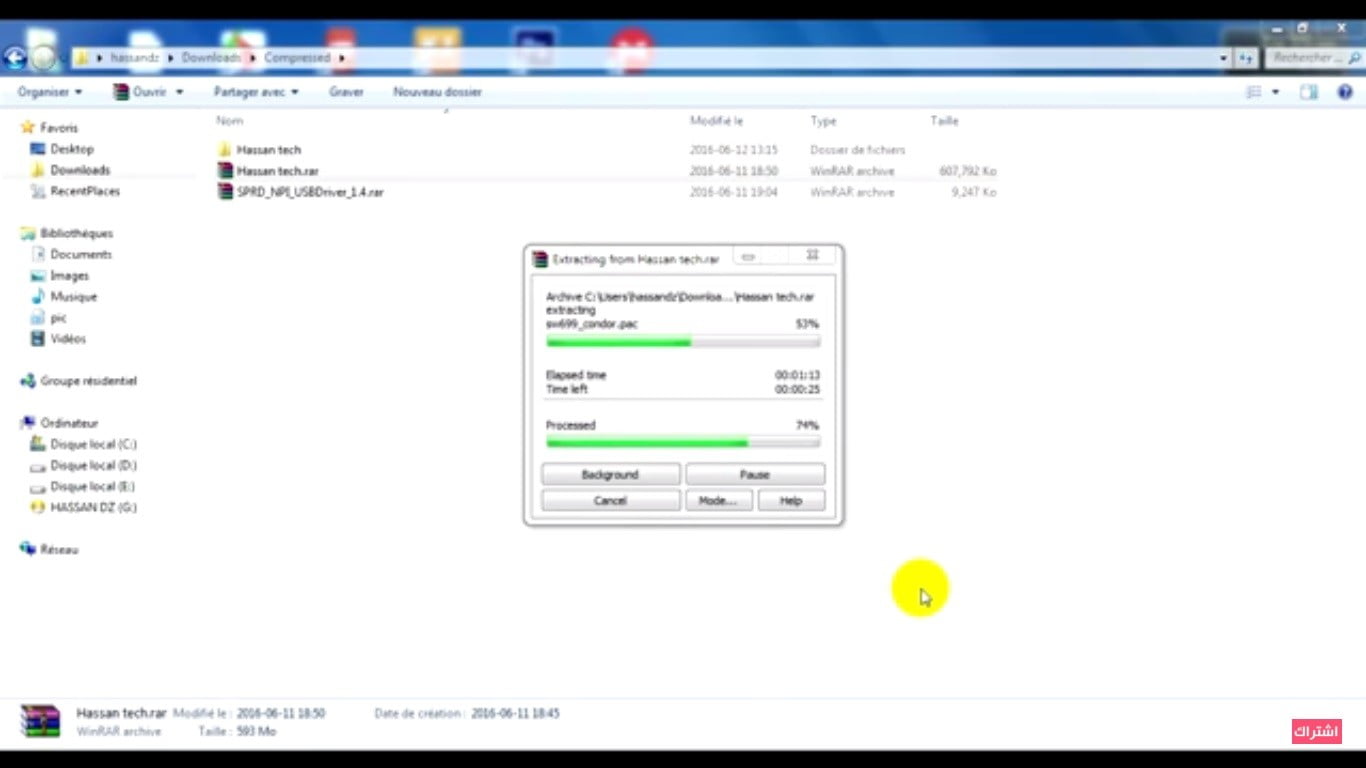
Task: Click the back navigation arrow
Action: [14, 58]
